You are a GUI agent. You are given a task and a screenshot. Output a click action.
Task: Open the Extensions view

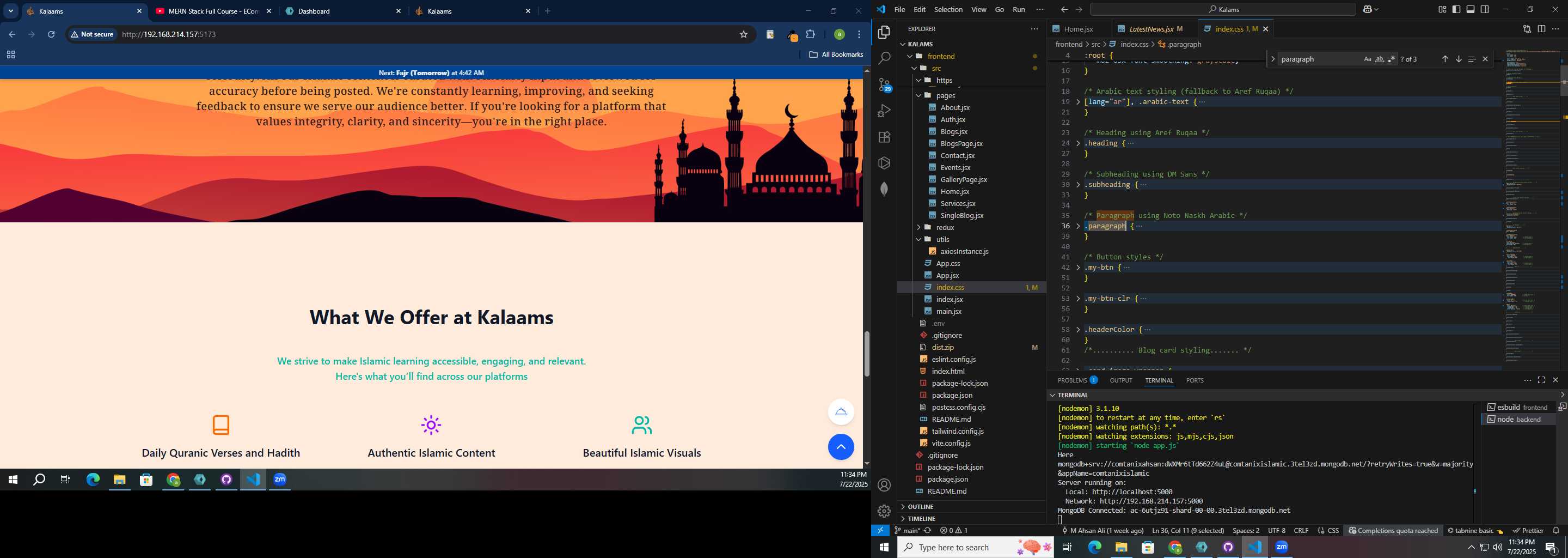point(884,137)
